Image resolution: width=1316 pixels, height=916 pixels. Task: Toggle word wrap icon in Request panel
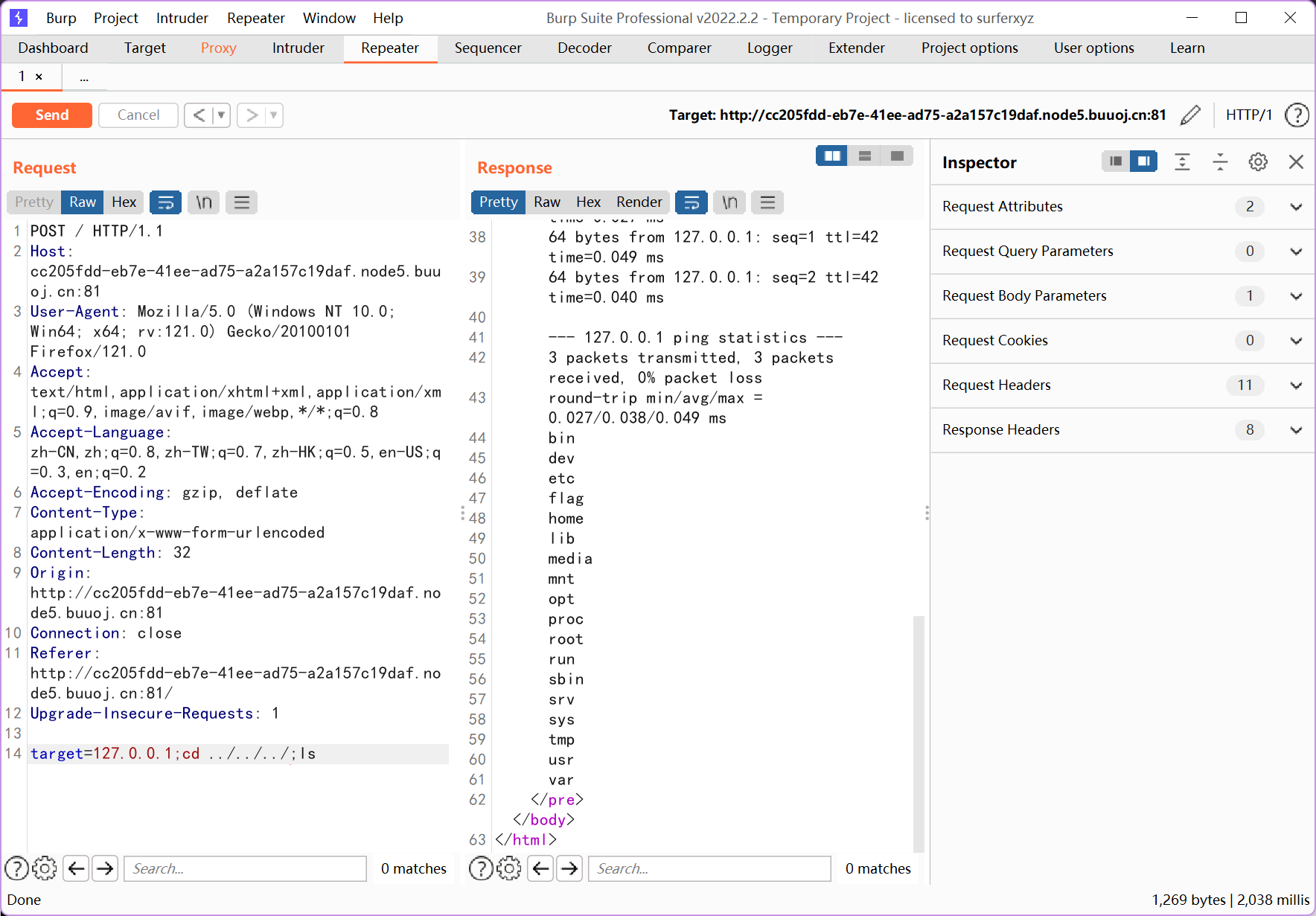click(166, 202)
